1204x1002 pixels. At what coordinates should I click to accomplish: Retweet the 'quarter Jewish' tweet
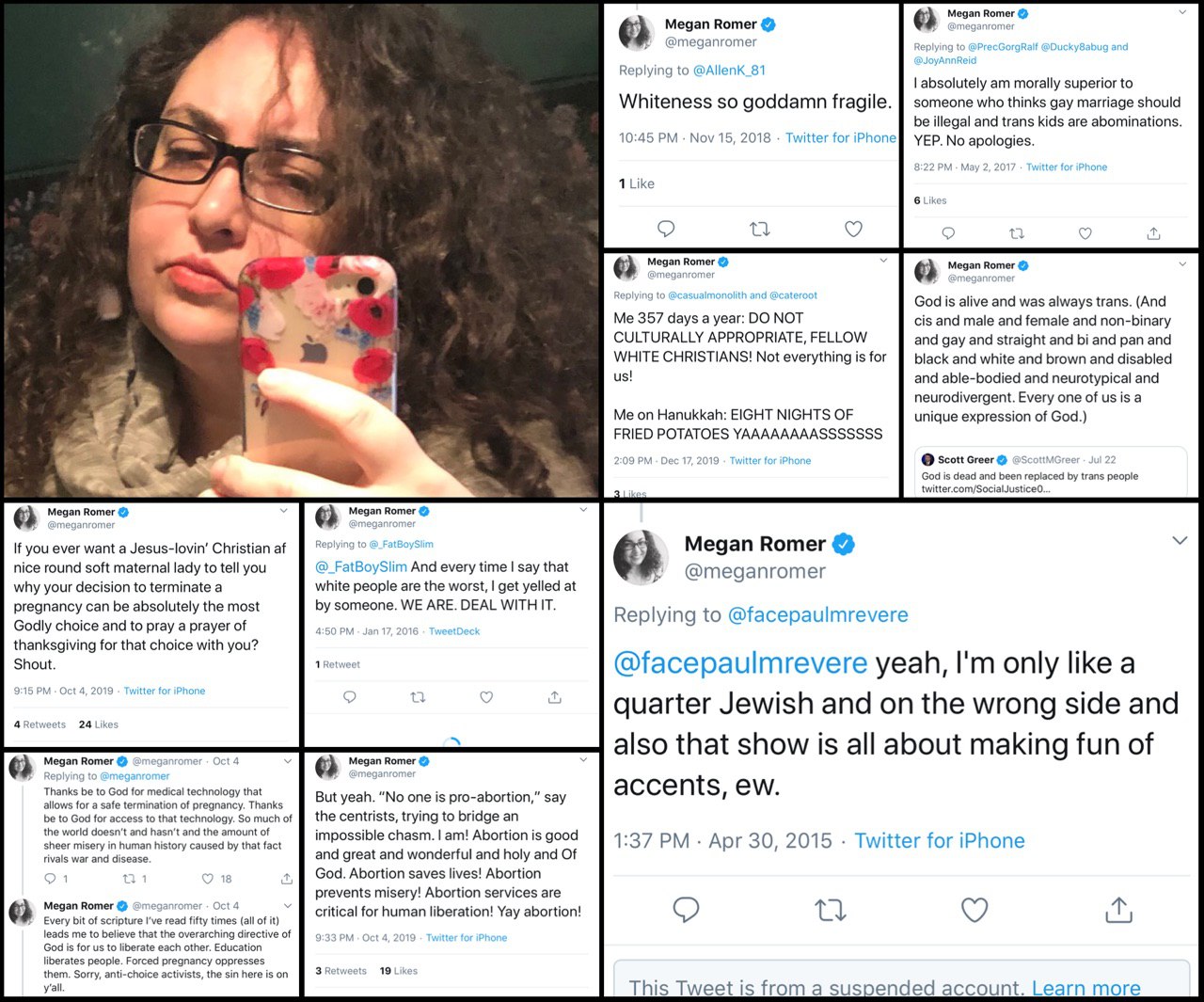(830, 910)
